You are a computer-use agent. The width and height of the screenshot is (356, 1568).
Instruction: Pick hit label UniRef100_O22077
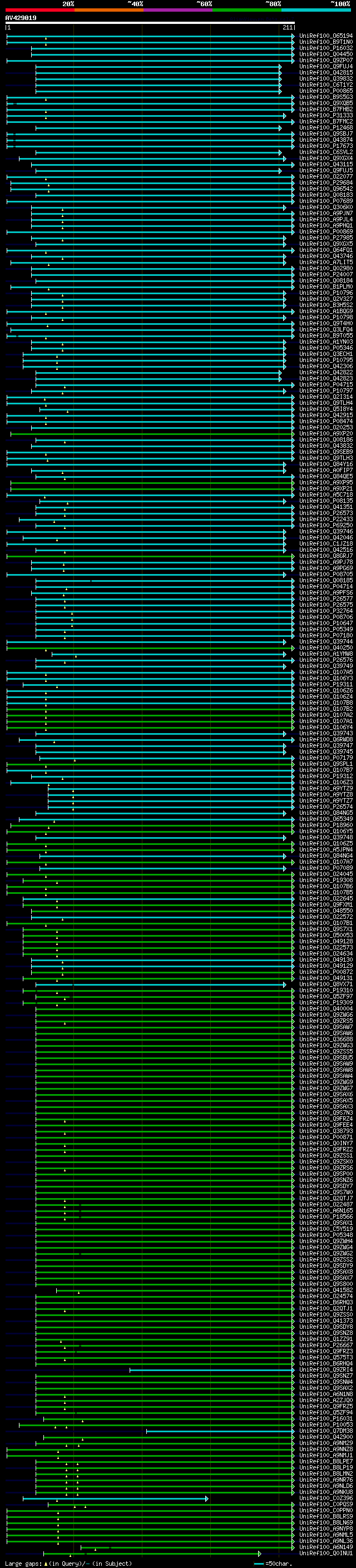click(x=326, y=176)
